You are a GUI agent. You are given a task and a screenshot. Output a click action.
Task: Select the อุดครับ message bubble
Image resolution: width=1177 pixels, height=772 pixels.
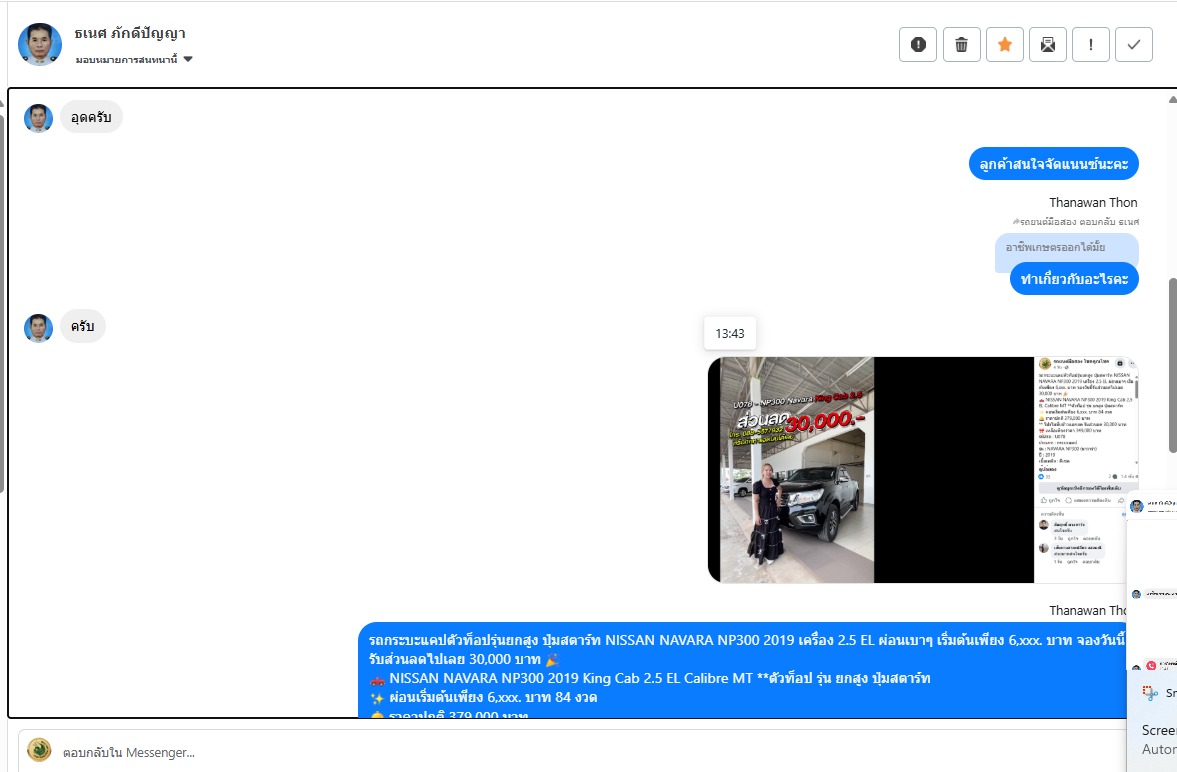91,117
